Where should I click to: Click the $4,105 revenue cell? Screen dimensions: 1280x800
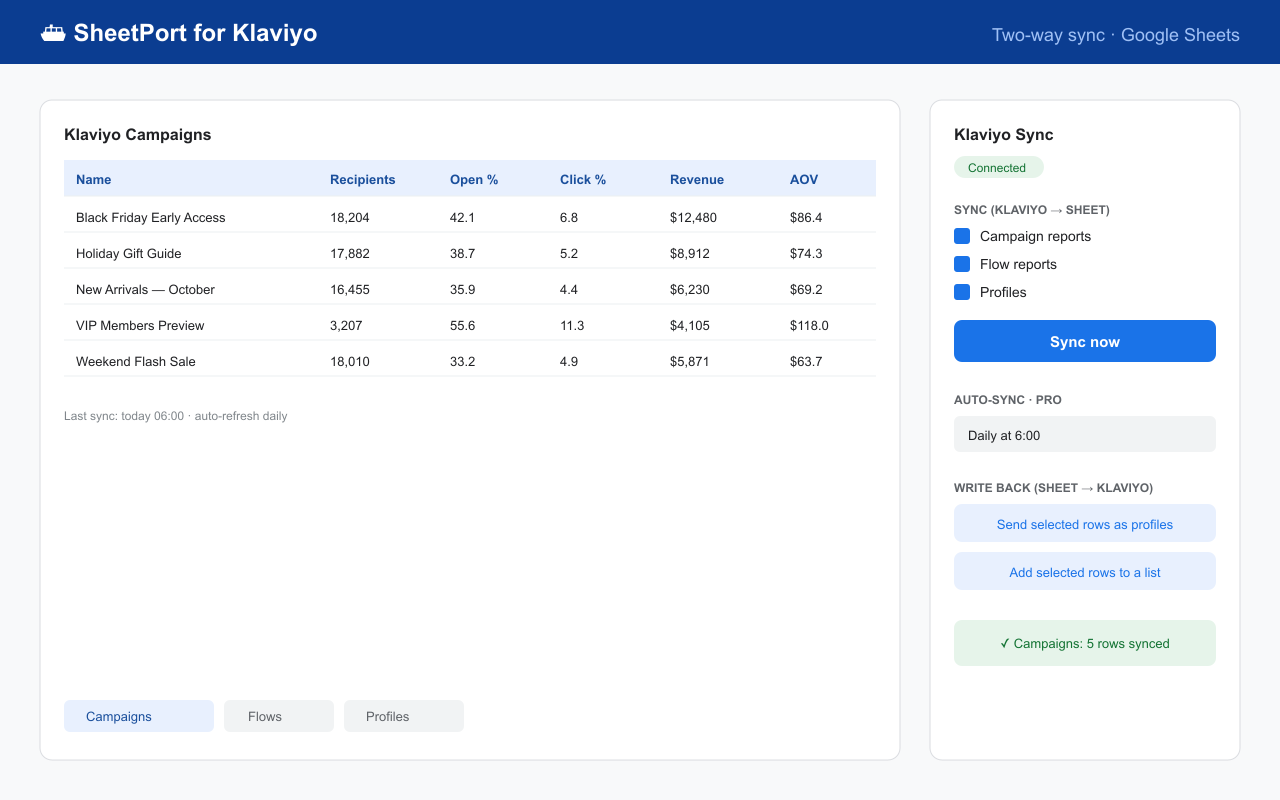pos(690,325)
